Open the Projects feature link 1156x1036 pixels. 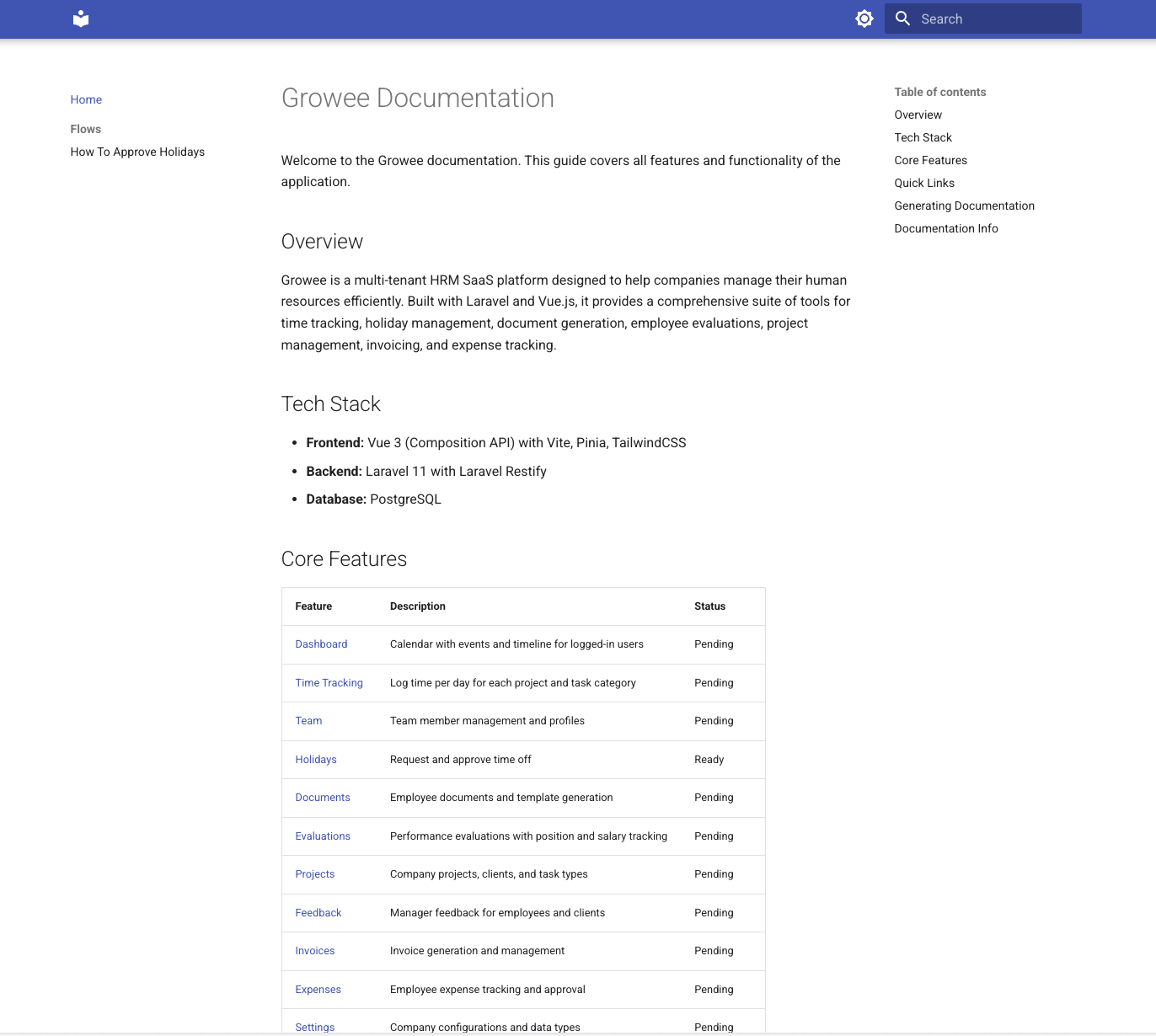[315, 874]
